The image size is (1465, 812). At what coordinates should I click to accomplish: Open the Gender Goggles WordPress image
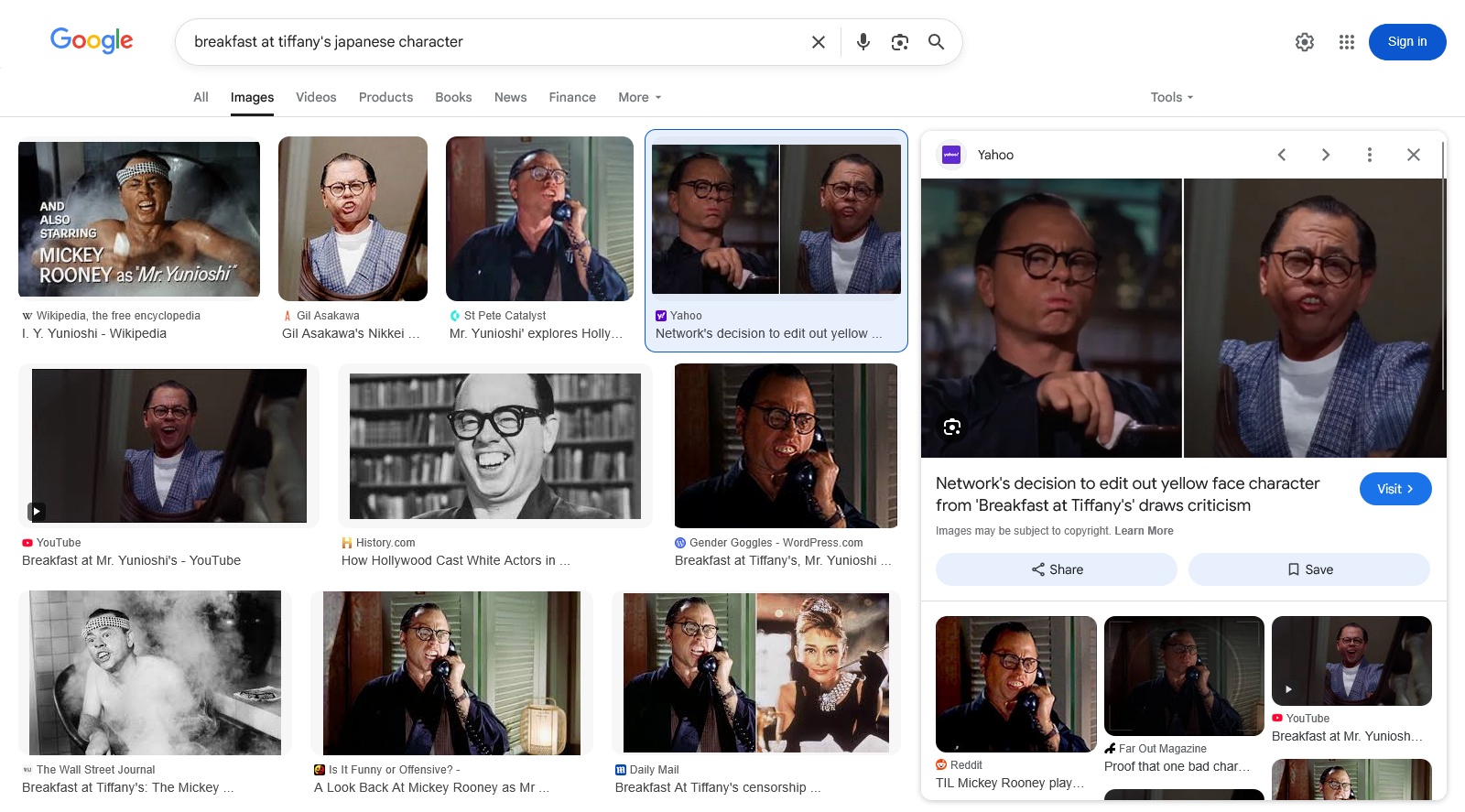786,446
